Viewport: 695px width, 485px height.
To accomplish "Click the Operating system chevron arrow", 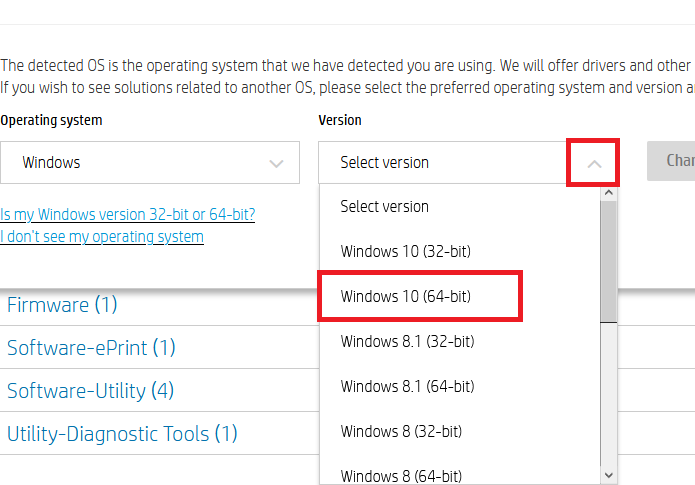I will (x=277, y=163).
